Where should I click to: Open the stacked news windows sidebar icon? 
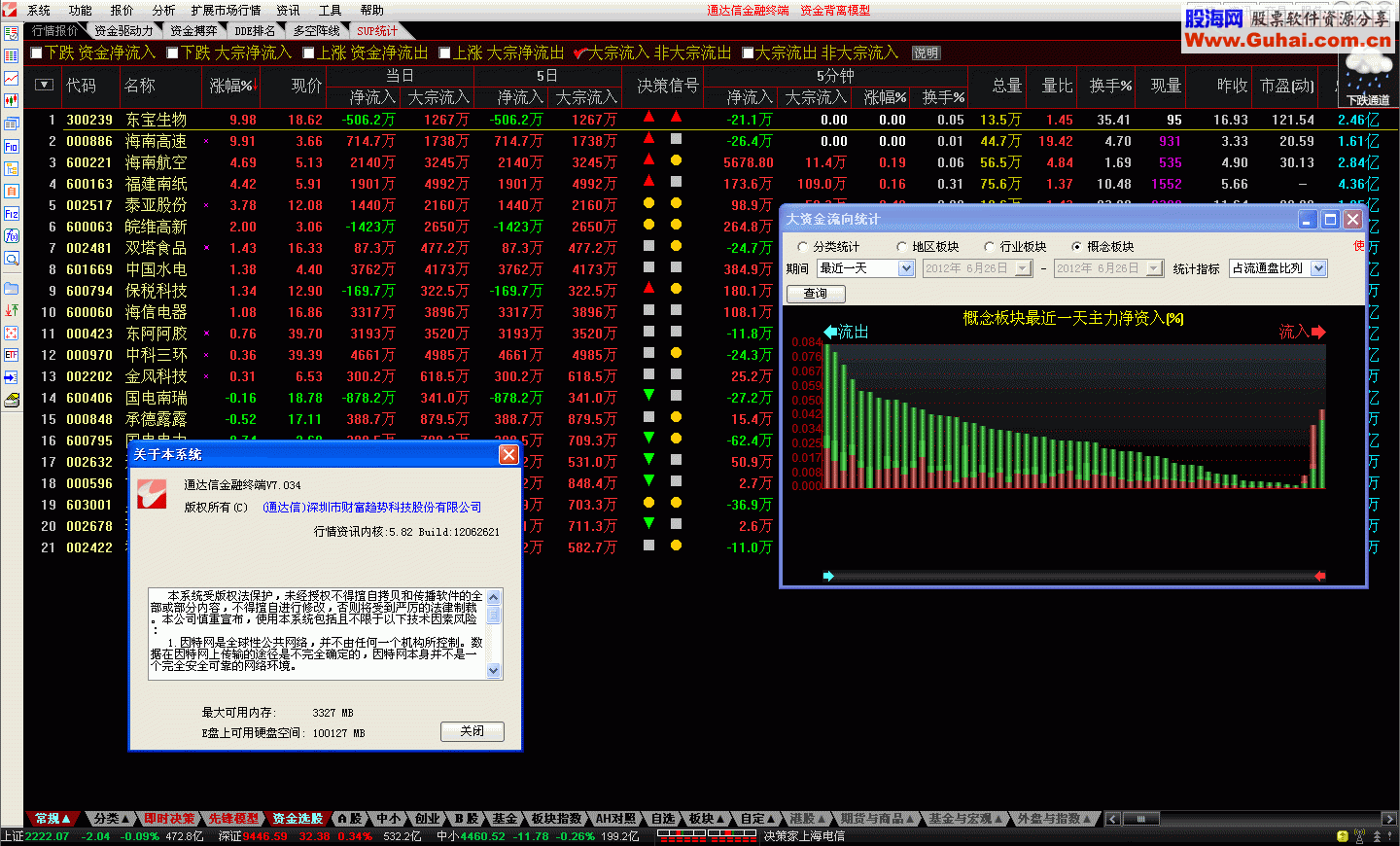coord(12,124)
